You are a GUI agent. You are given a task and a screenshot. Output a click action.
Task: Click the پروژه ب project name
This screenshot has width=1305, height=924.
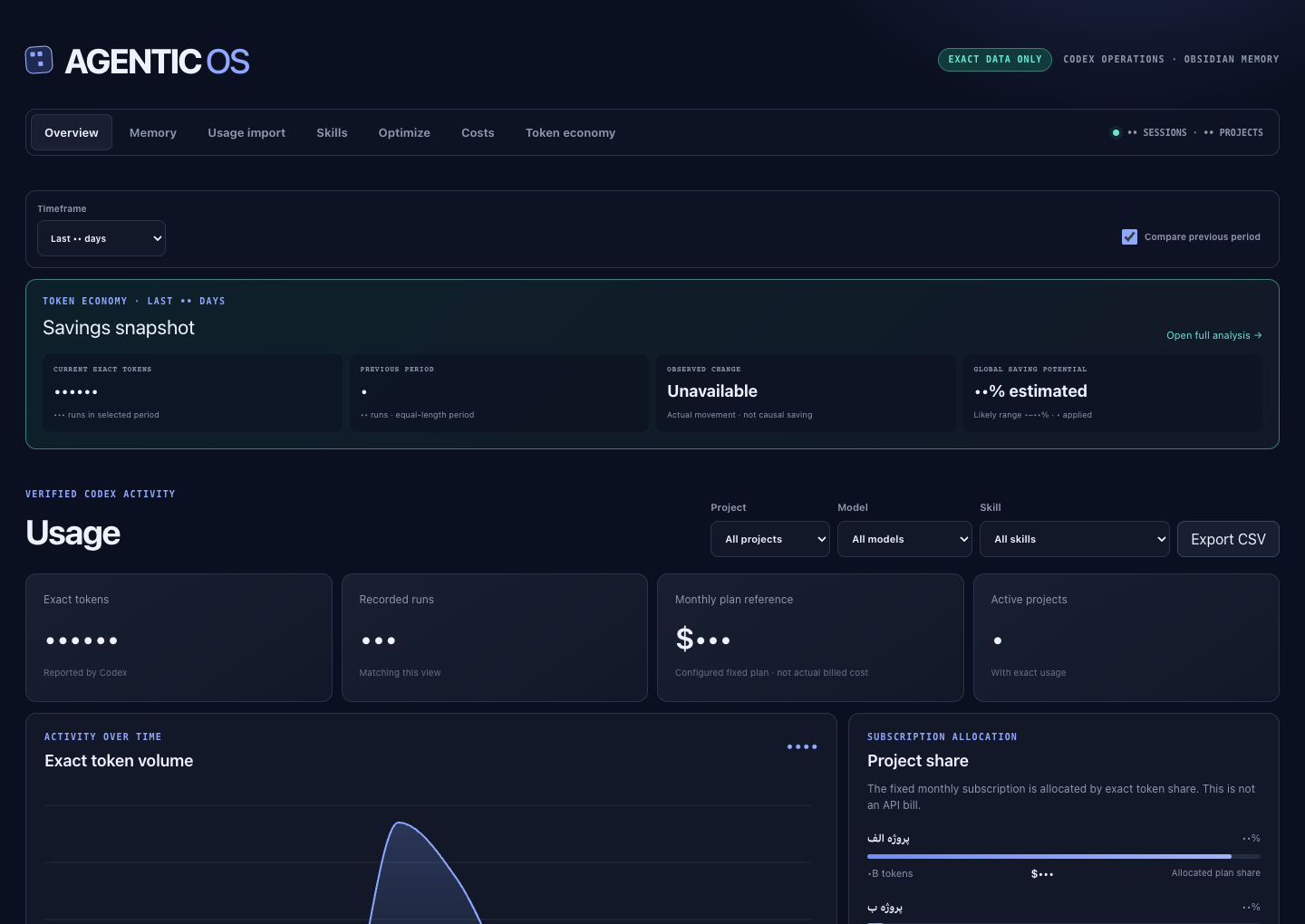click(x=884, y=908)
